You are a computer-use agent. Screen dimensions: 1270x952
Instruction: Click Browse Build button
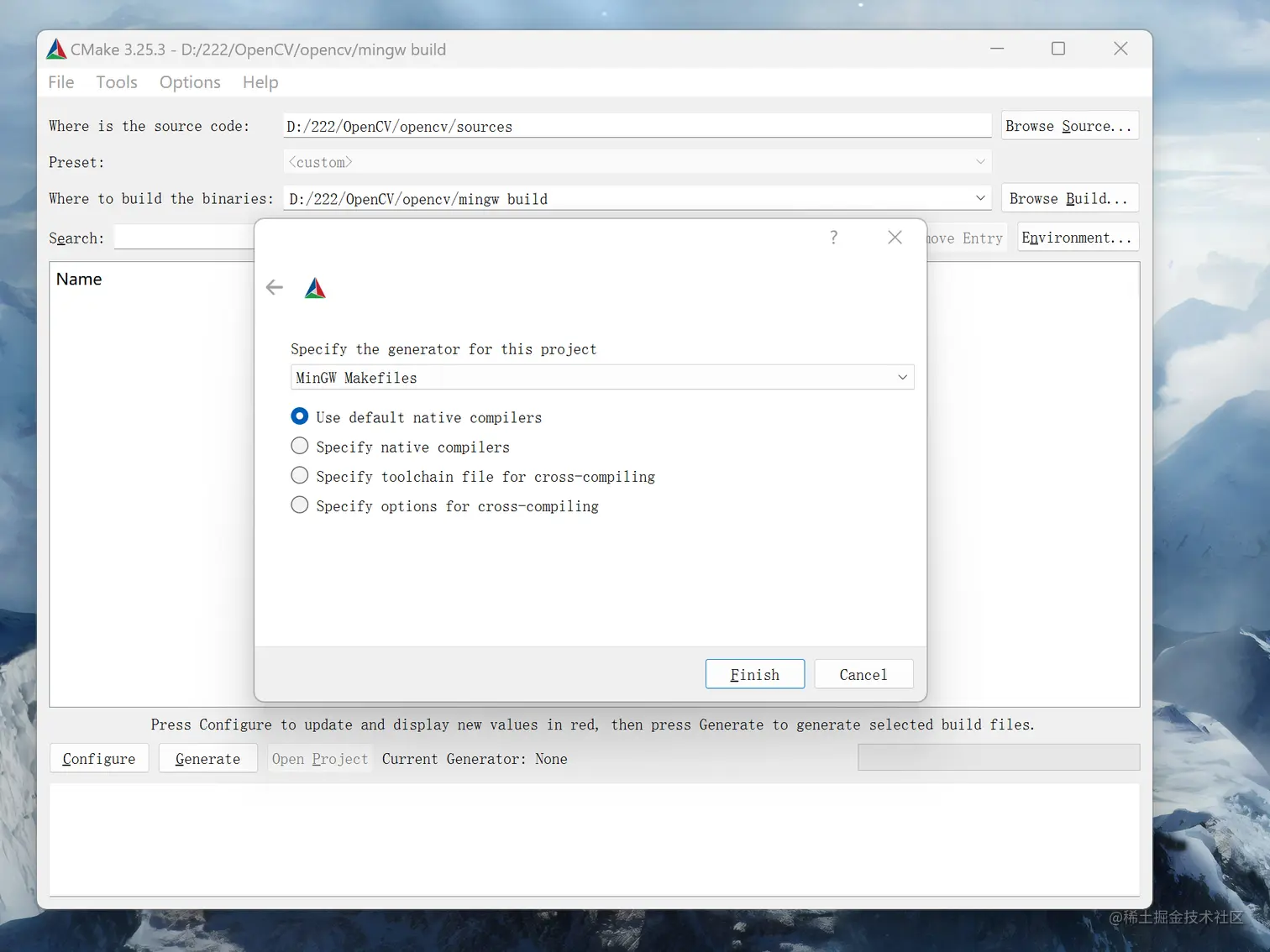coord(1069,198)
